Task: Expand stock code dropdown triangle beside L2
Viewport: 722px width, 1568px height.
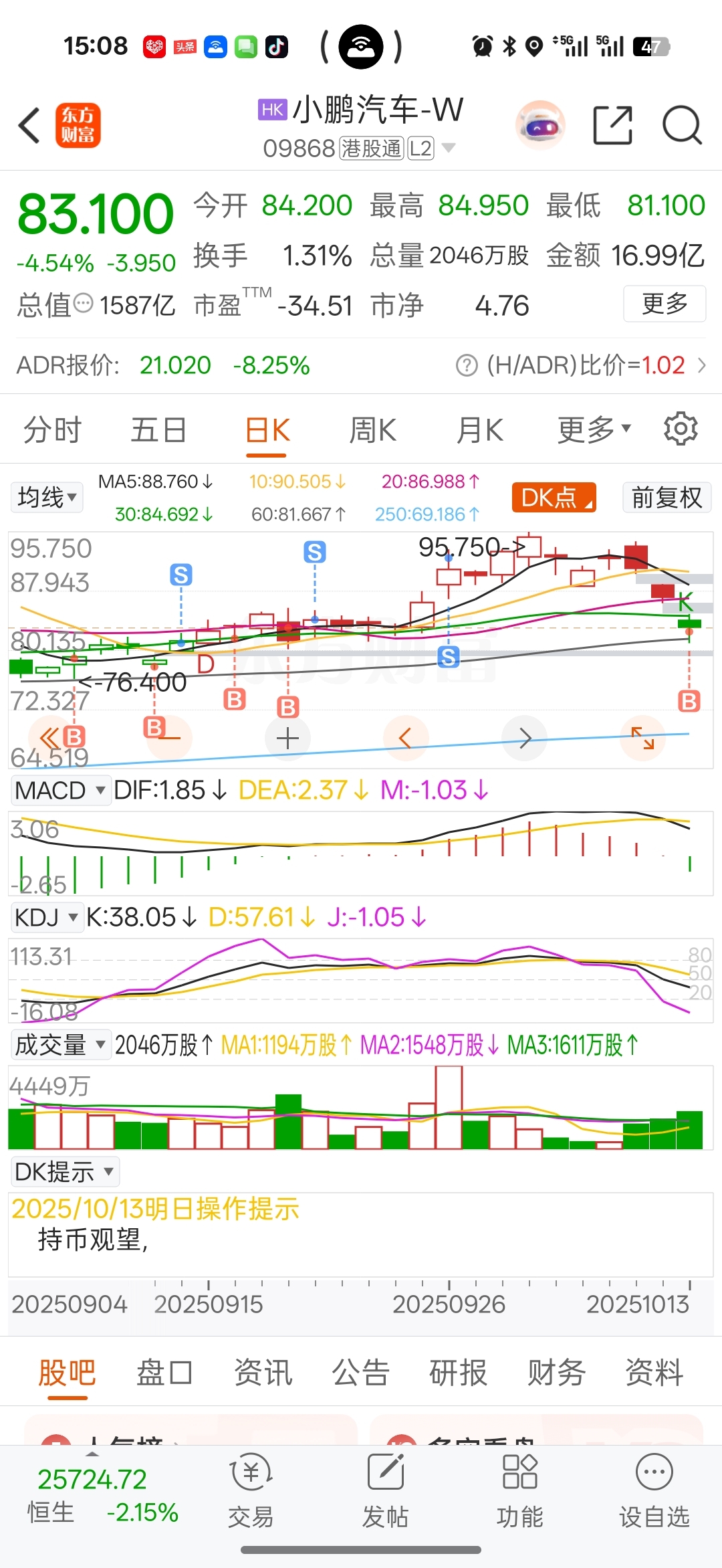Action: coord(449,148)
